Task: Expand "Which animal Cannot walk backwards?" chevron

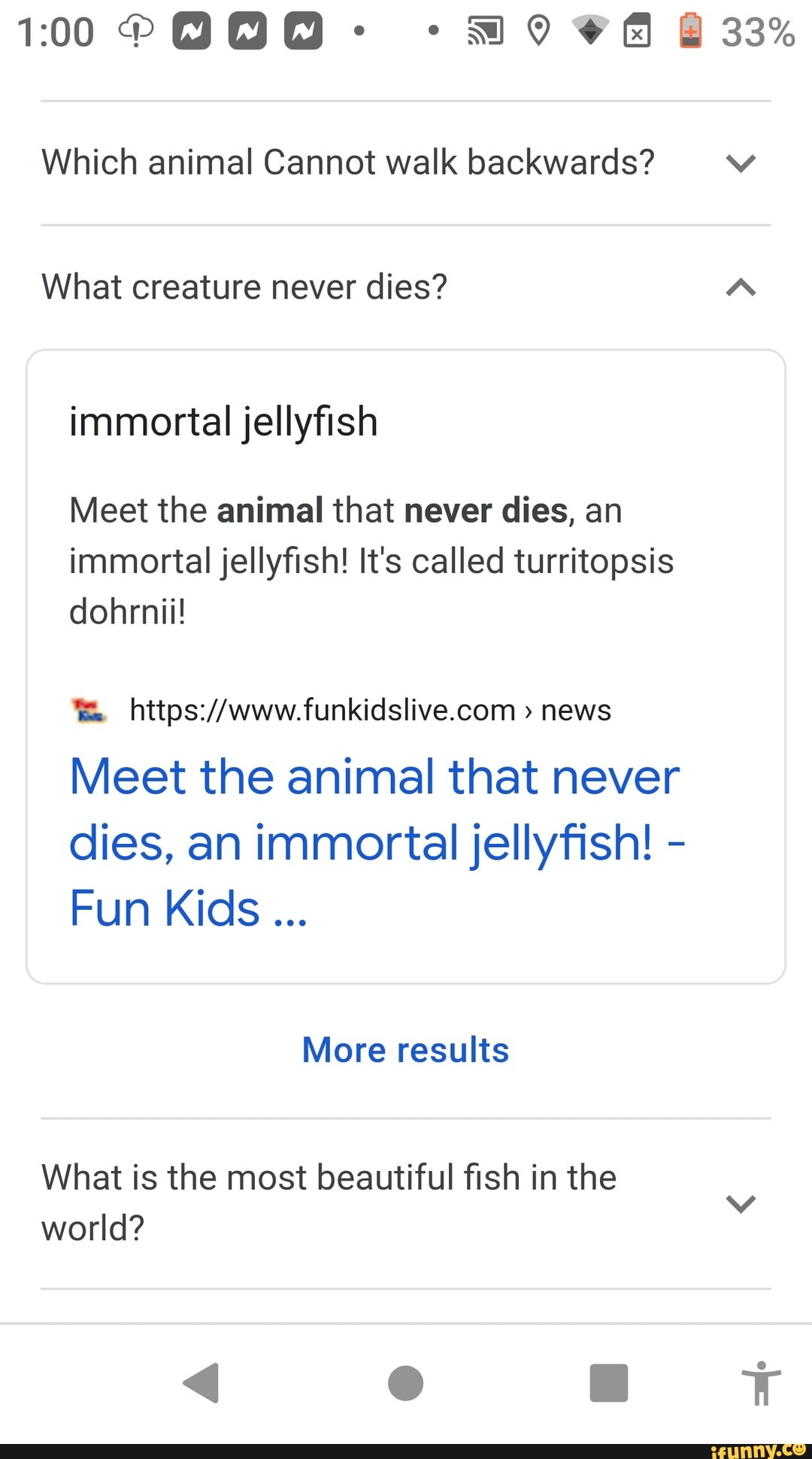Action: tap(741, 163)
